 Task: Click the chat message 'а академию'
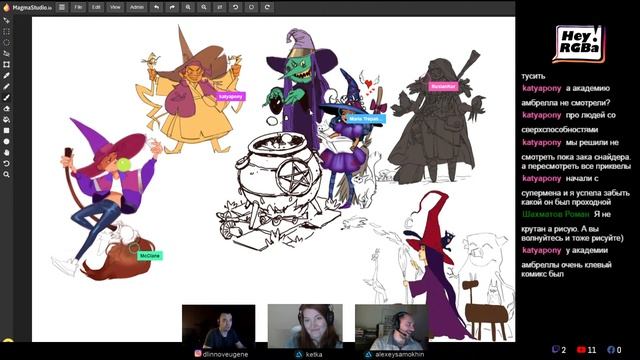click(588, 88)
